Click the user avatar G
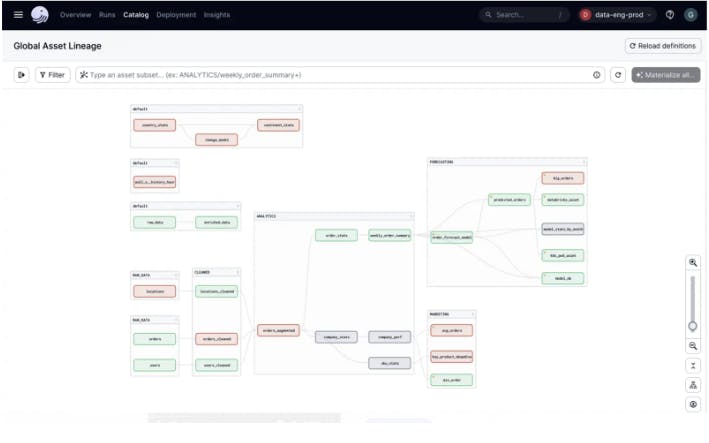The width and height of the screenshot is (709, 443). point(690,15)
